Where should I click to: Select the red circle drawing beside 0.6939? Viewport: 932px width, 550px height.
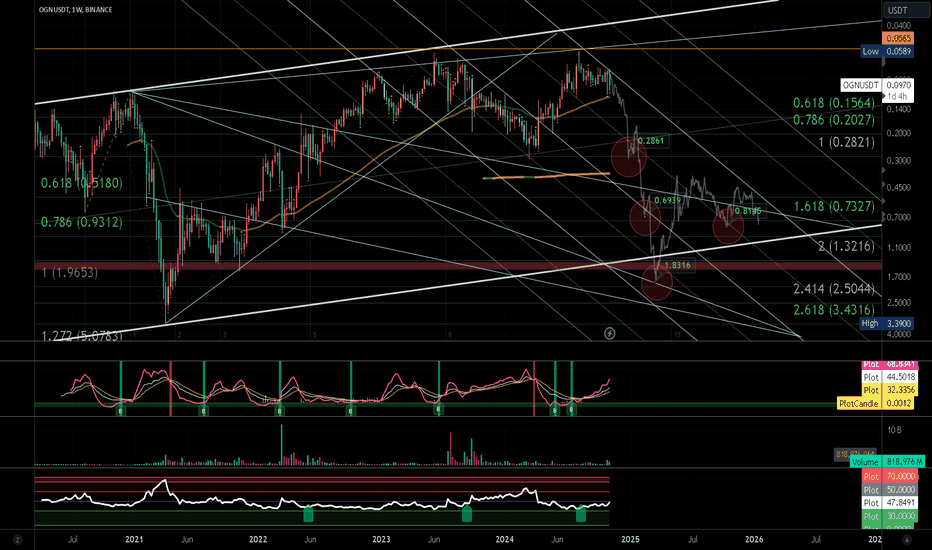[645, 217]
